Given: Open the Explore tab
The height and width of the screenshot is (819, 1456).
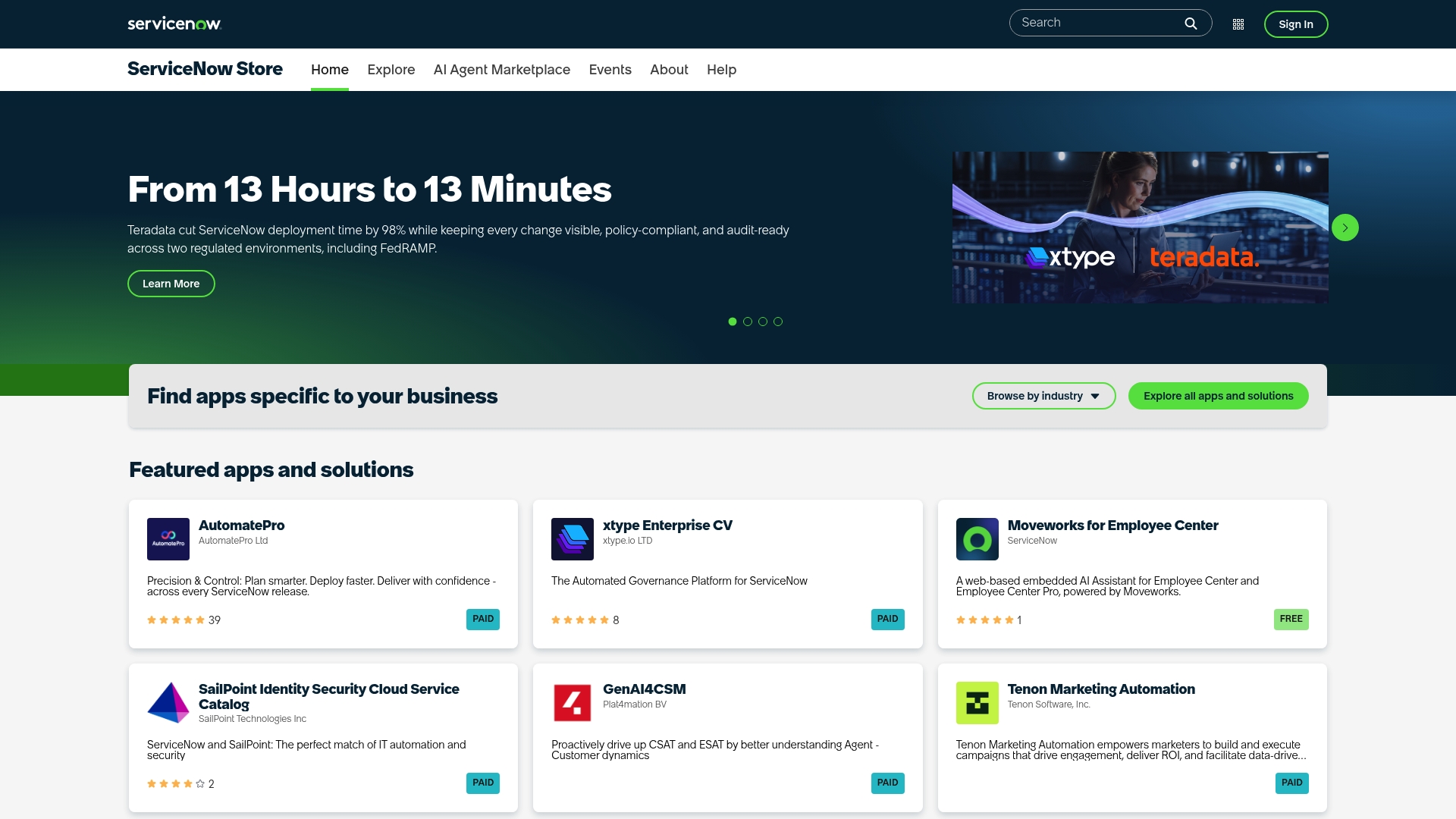Looking at the screenshot, I should [391, 70].
